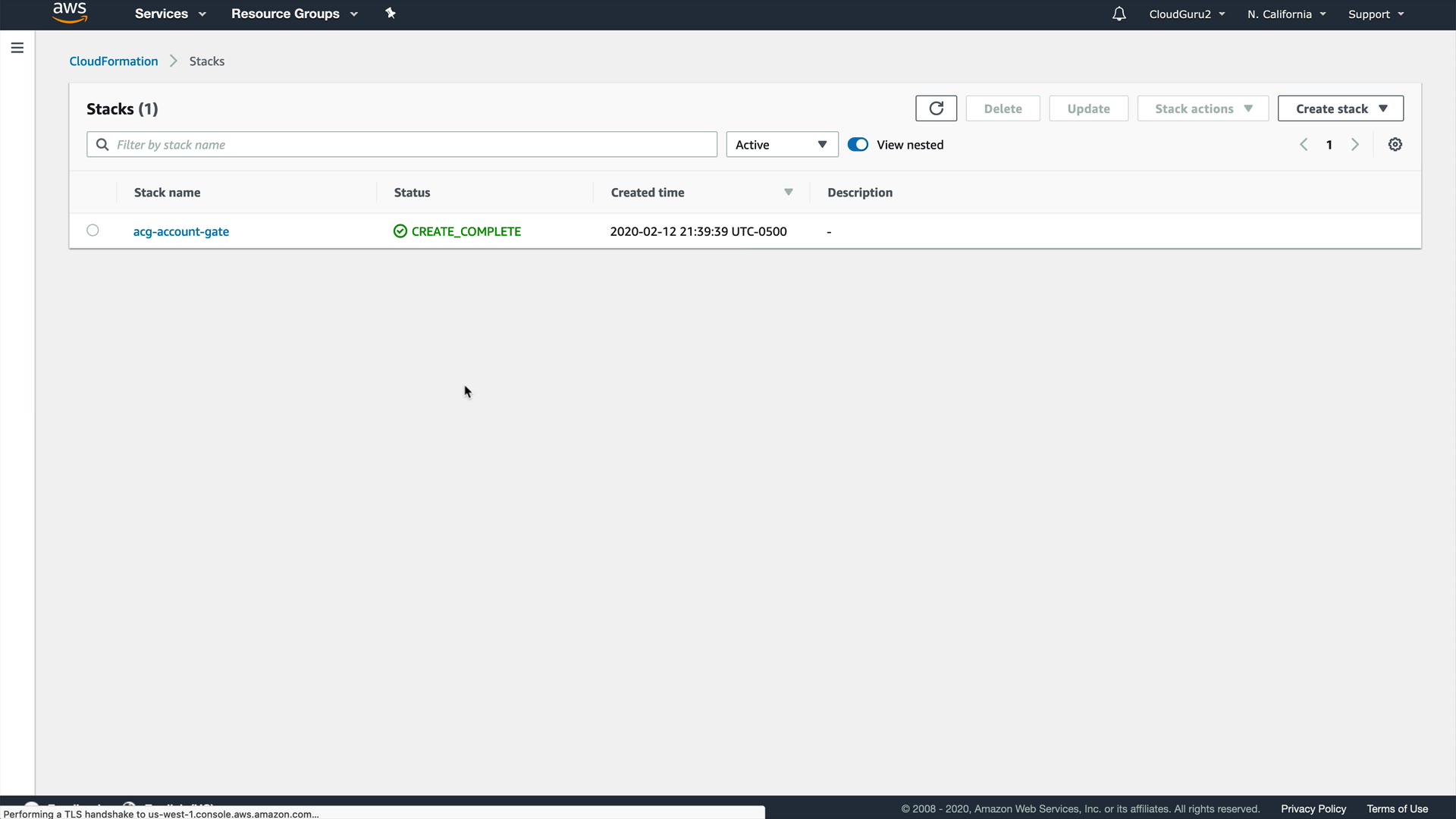Open the Services menu

[x=170, y=14]
